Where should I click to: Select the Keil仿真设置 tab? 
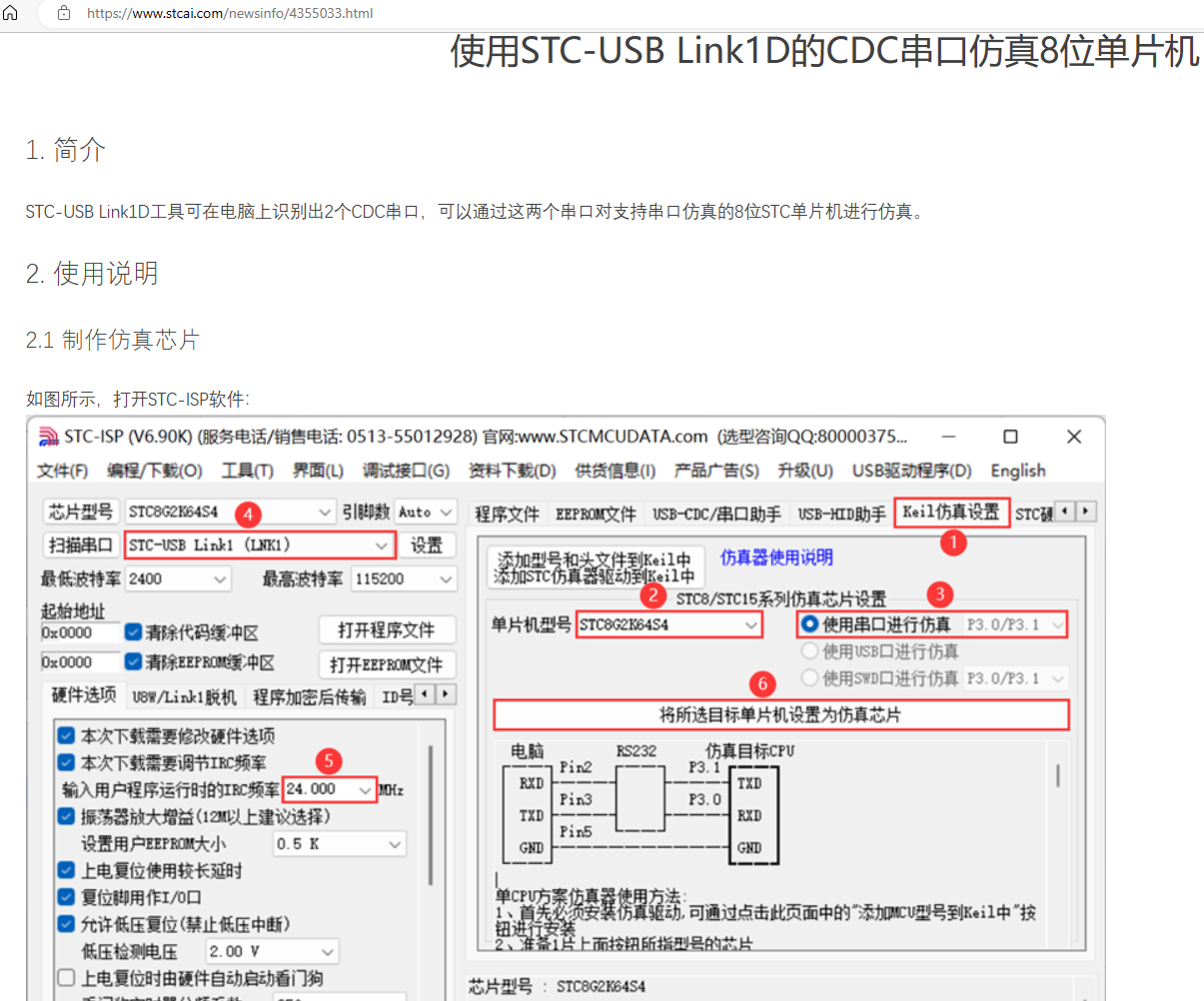[951, 511]
